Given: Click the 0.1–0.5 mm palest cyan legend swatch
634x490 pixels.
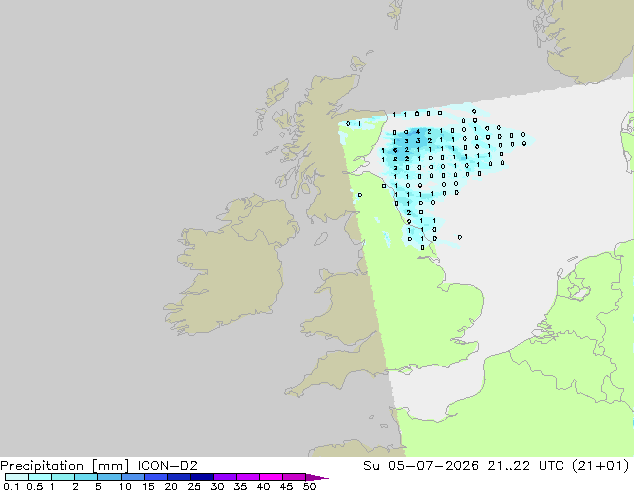Looking at the screenshot, I should pos(17,477).
